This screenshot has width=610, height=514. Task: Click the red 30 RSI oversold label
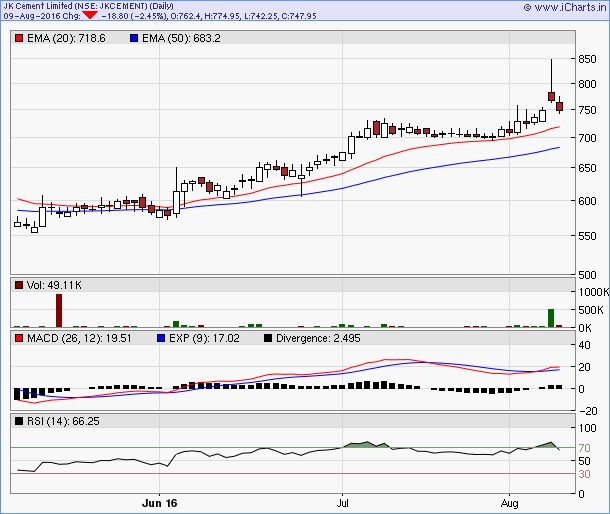point(584,474)
